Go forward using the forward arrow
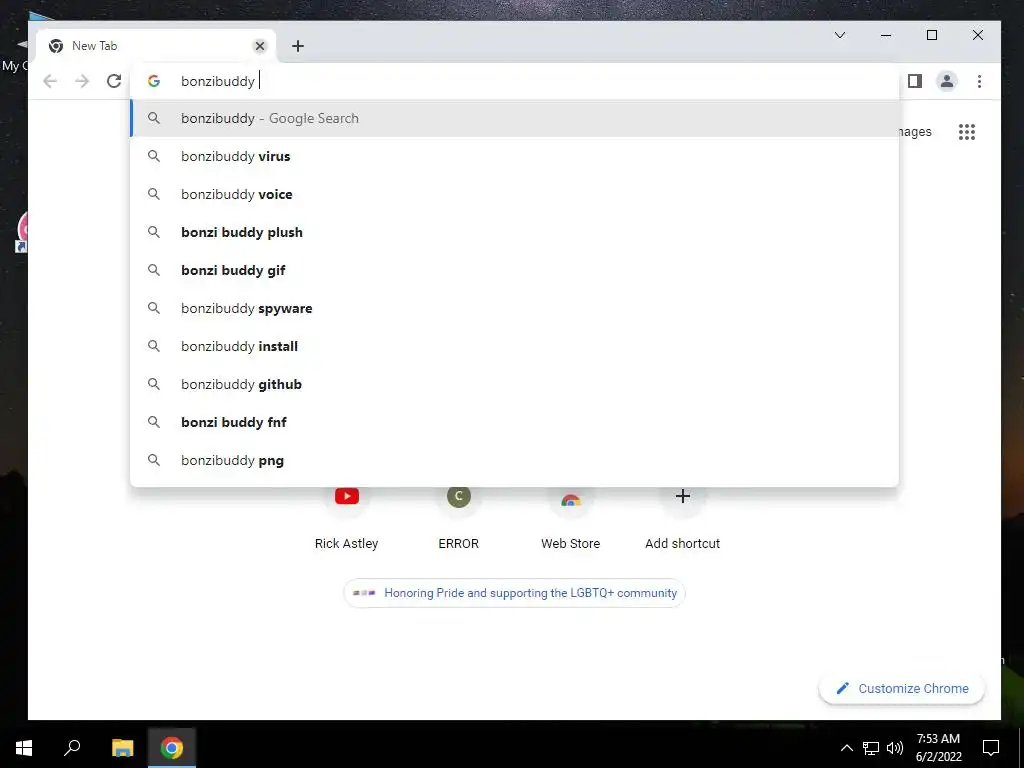1024x768 pixels. pyautogui.click(x=82, y=81)
